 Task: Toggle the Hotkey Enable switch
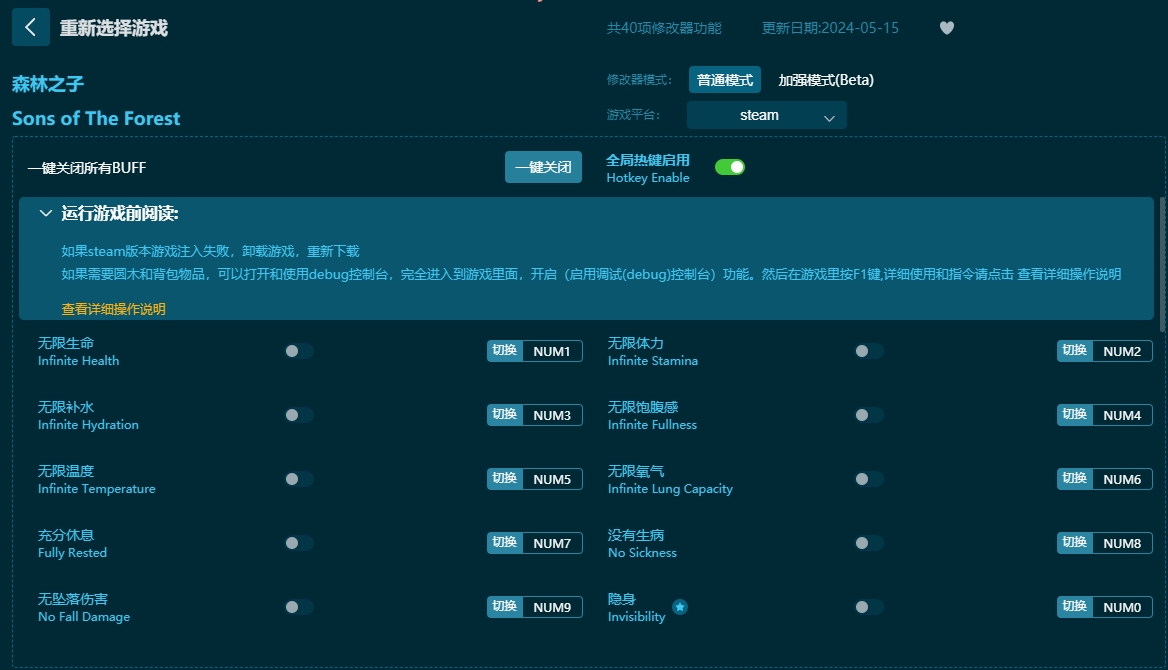tap(729, 167)
